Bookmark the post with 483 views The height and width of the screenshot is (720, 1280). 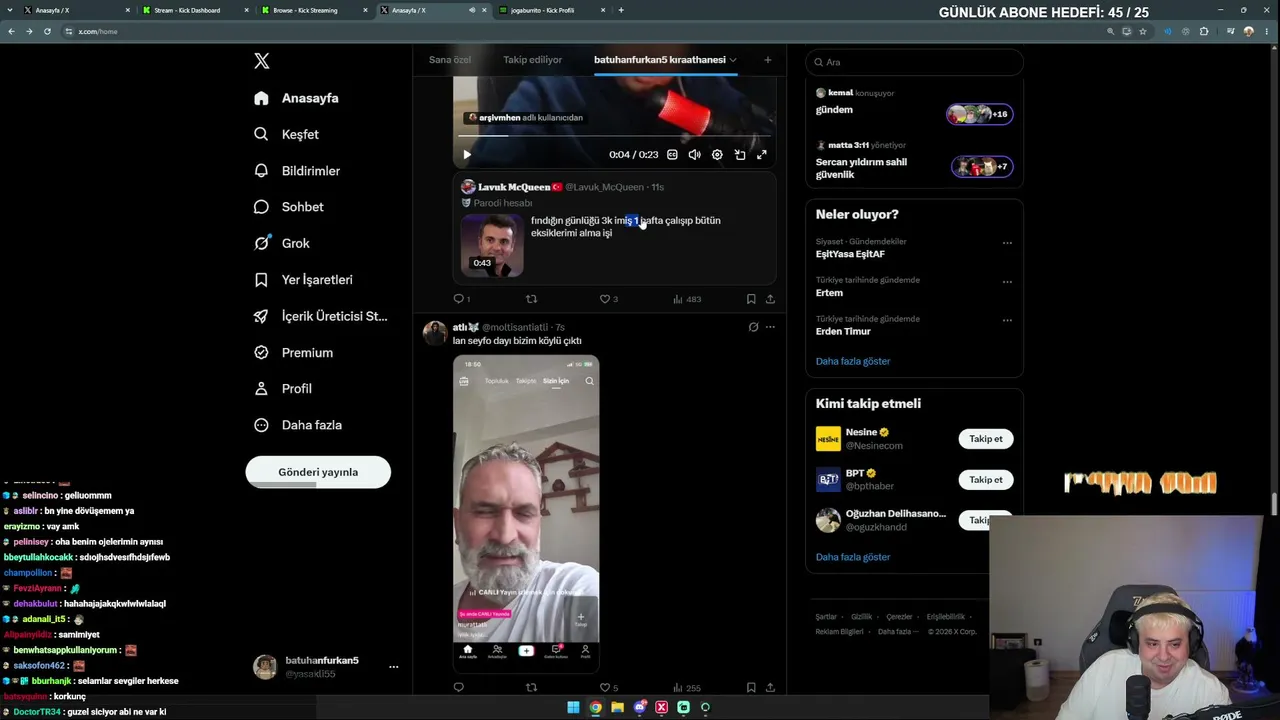coord(751,299)
